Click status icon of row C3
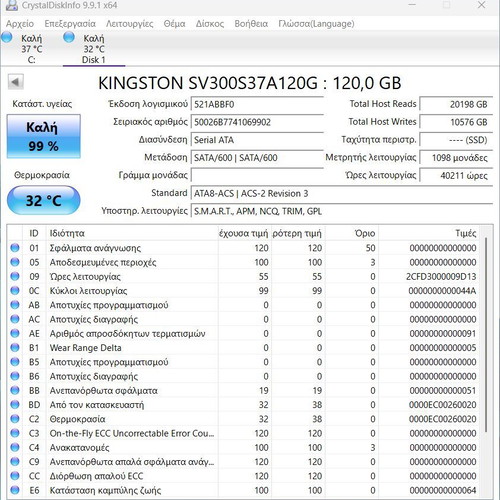Viewport: 500px width, 500px height. click(x=15, y=433)
